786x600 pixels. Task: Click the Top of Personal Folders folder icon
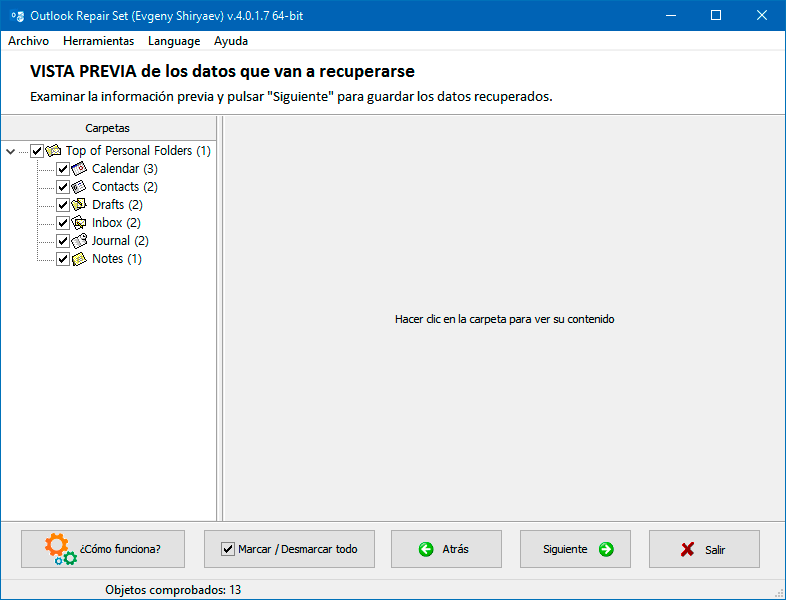coord(53,150)
